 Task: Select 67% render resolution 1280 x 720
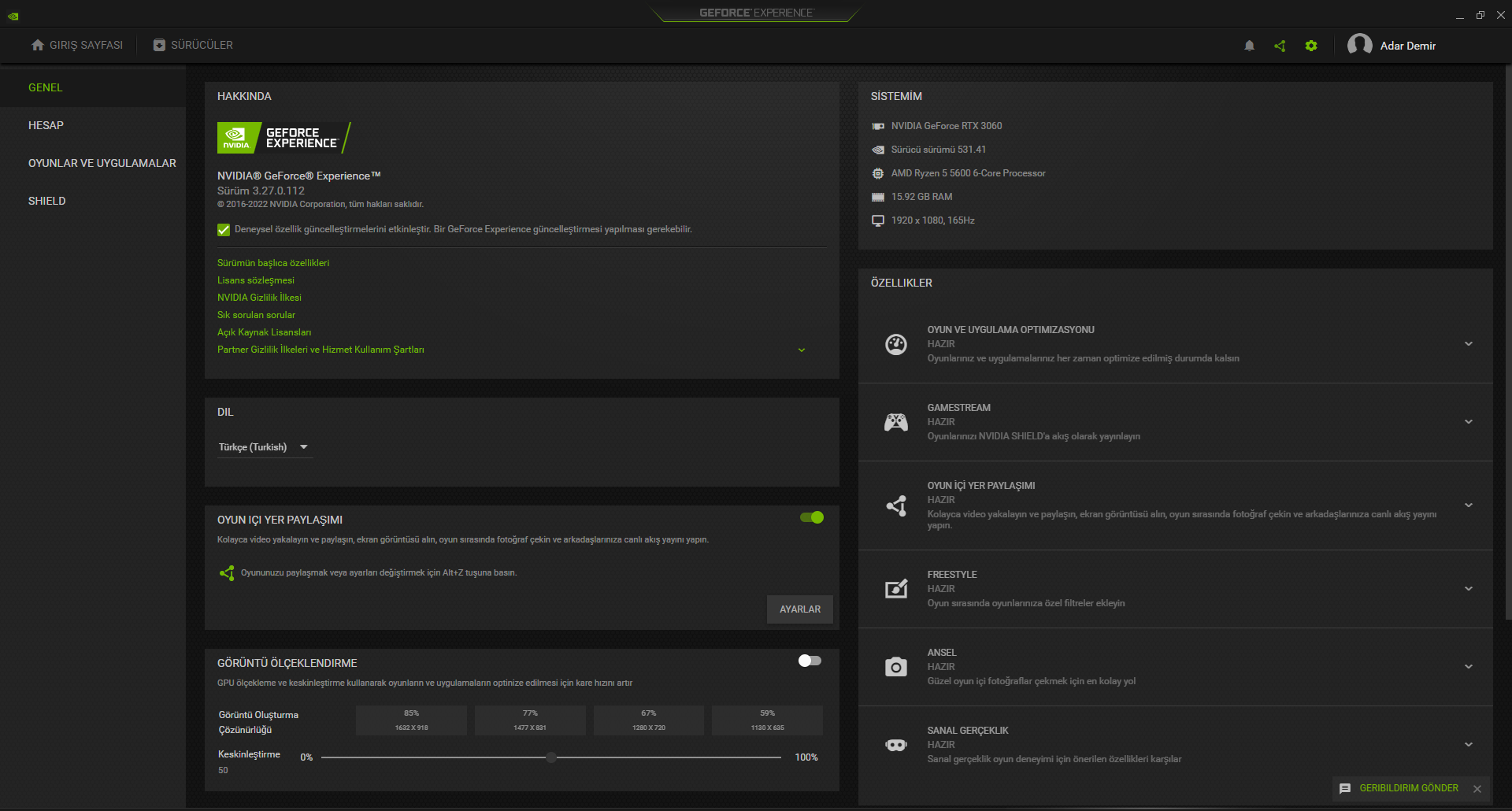coord(649,720)
